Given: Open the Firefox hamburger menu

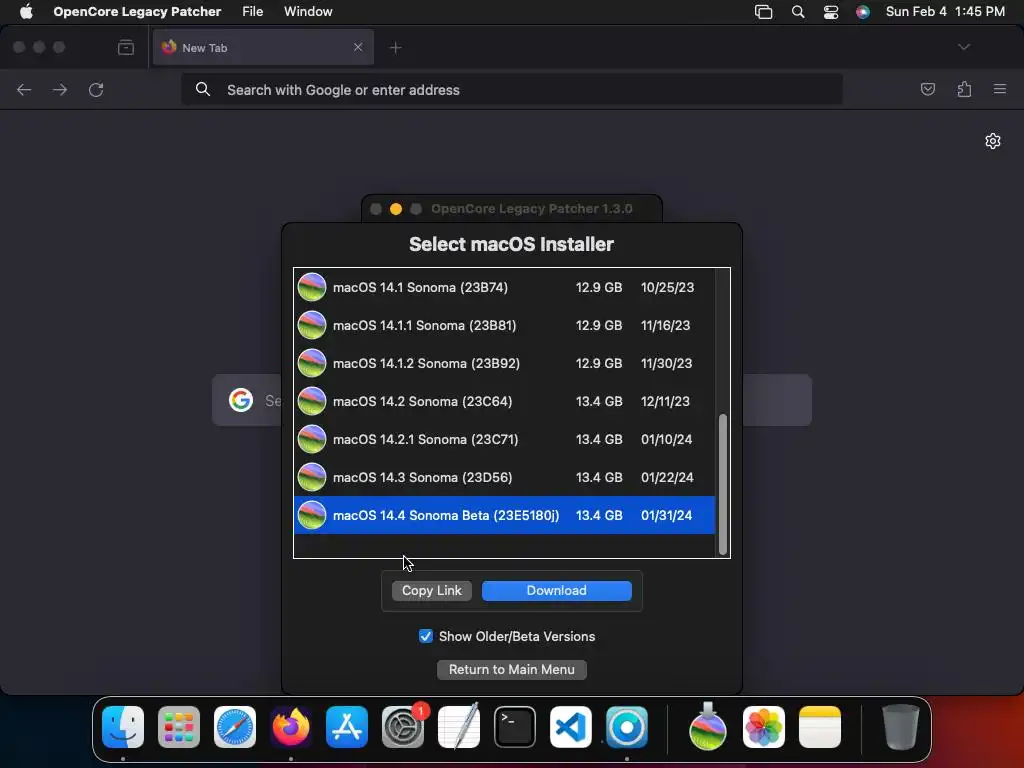Looking at the screenshot, I should [999, 89].
